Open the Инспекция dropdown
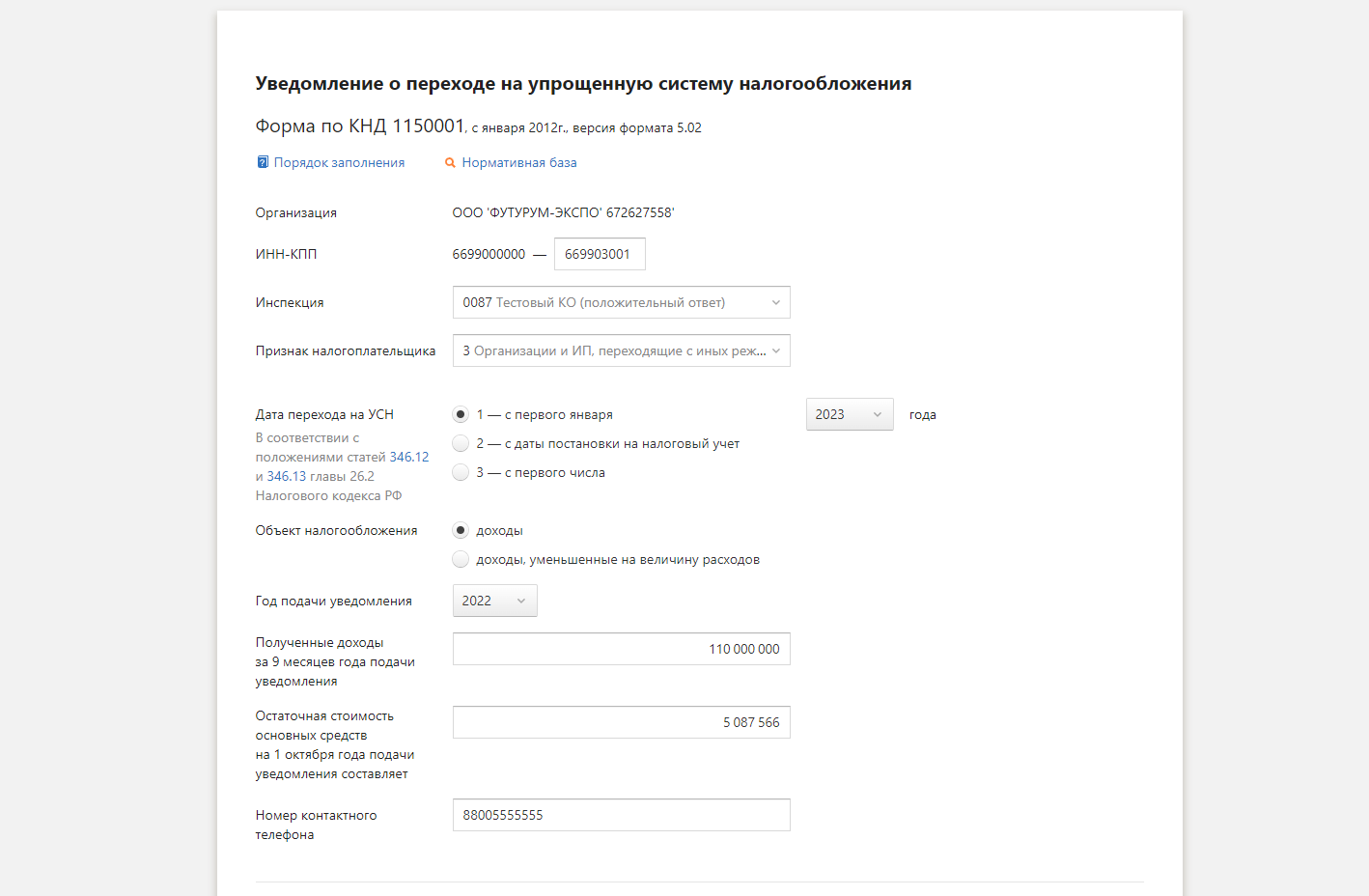This screenshot has height=896, width=1369. (x=621, y=302)
